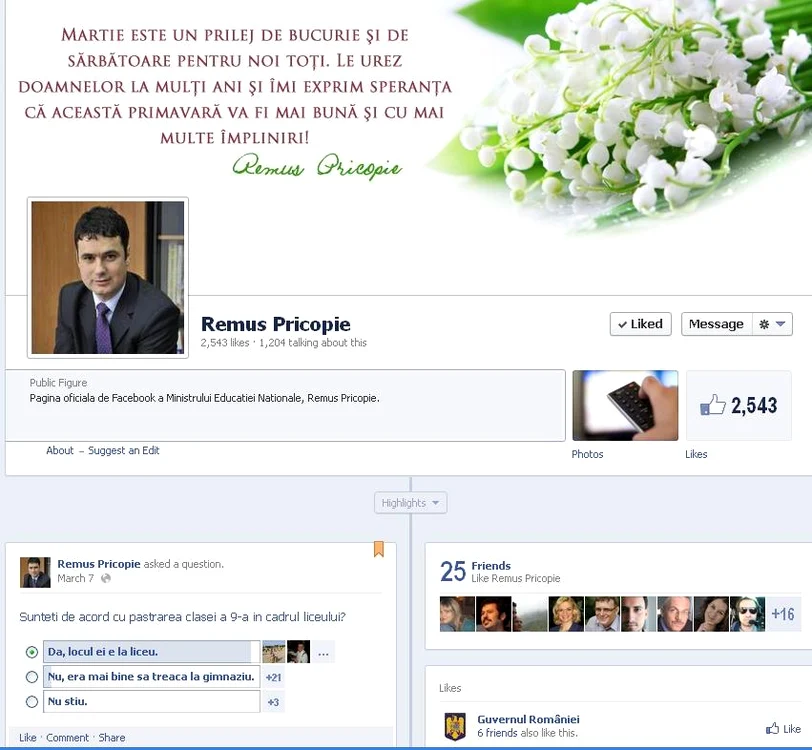Screen dimensions: 812x750
Task: Click the thumbs-up Likes box showing 2,543
Action: (739, 406)
